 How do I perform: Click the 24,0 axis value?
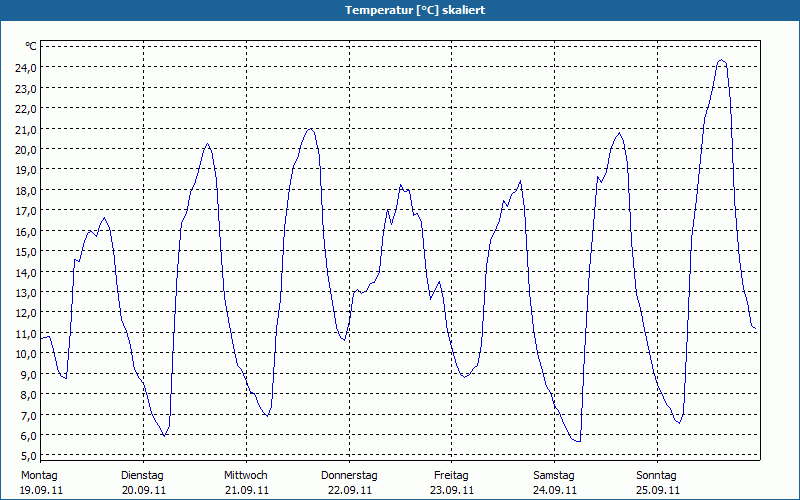(x=26, y=68)
